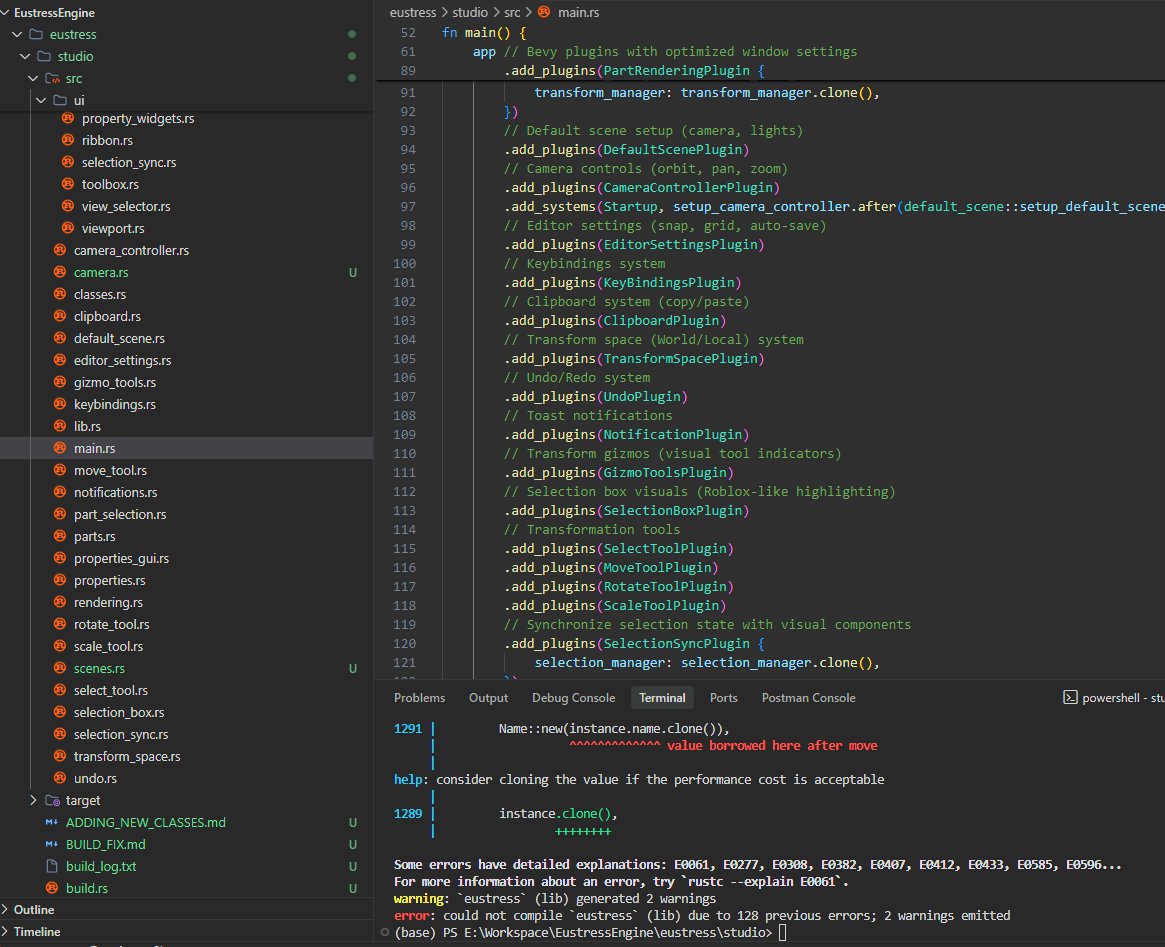Screen dimensions: 1165x947
Task: Collapse the ui folder in the explorer
Action: pyautogui.click(x=41, y=100)
